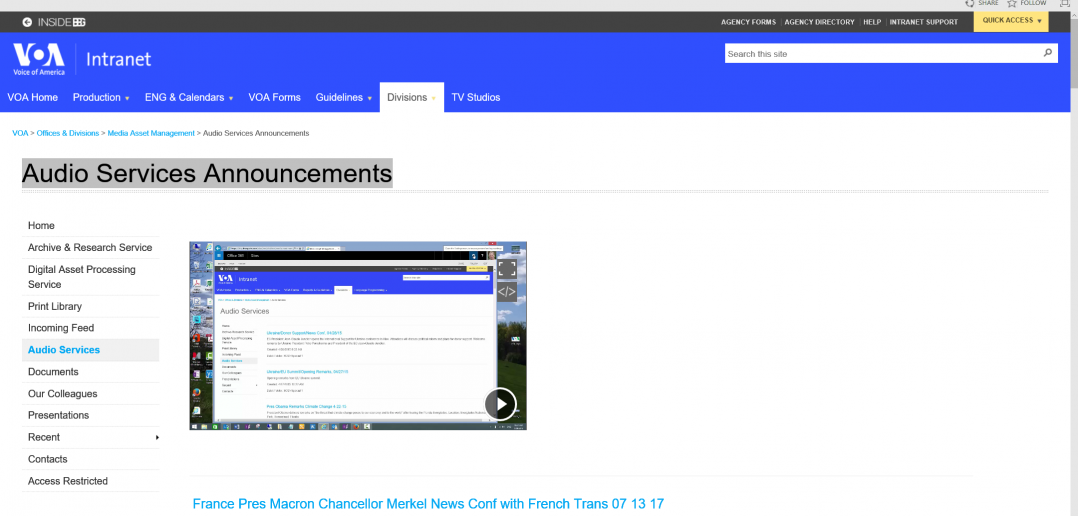
Task: Click the SHARE icon at top right
Action: pos(969,3)
